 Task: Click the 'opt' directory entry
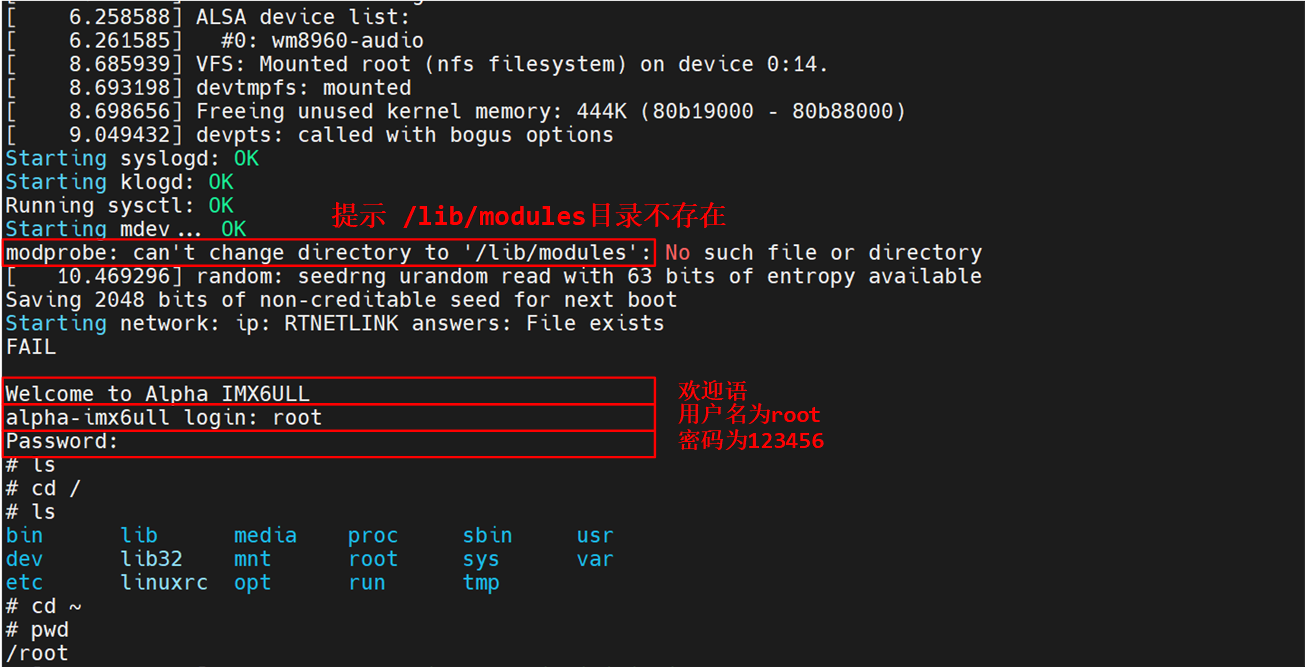click(252, 582)
